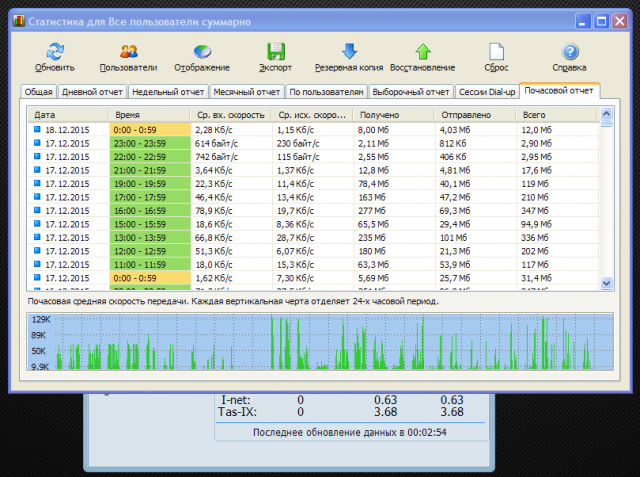Click the Резервная копия backup icon
The image size is (640, 477).
(x=349, y=52)
